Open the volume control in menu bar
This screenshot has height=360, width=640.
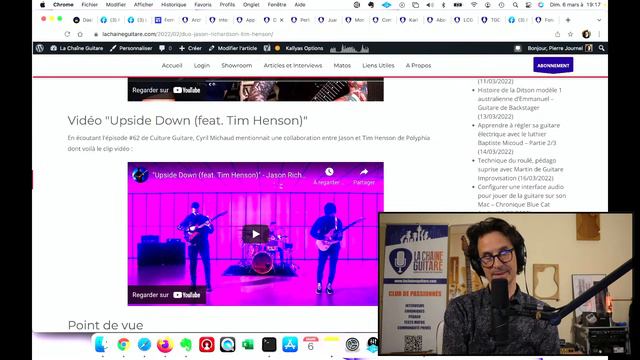point(430,5)
